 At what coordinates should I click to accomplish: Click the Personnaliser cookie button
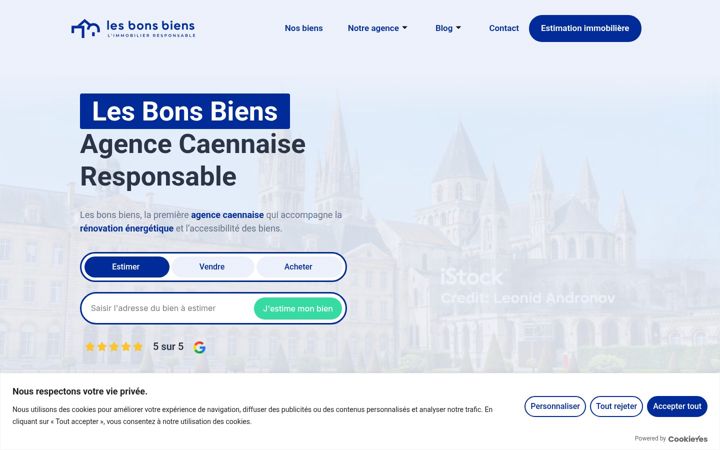pos(555,406)
